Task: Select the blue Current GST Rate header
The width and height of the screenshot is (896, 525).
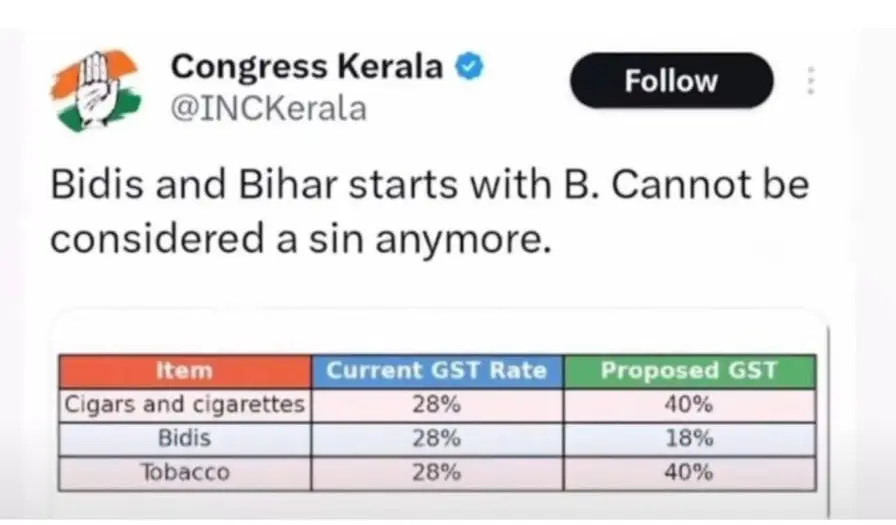Action: [x=437, y=370]
